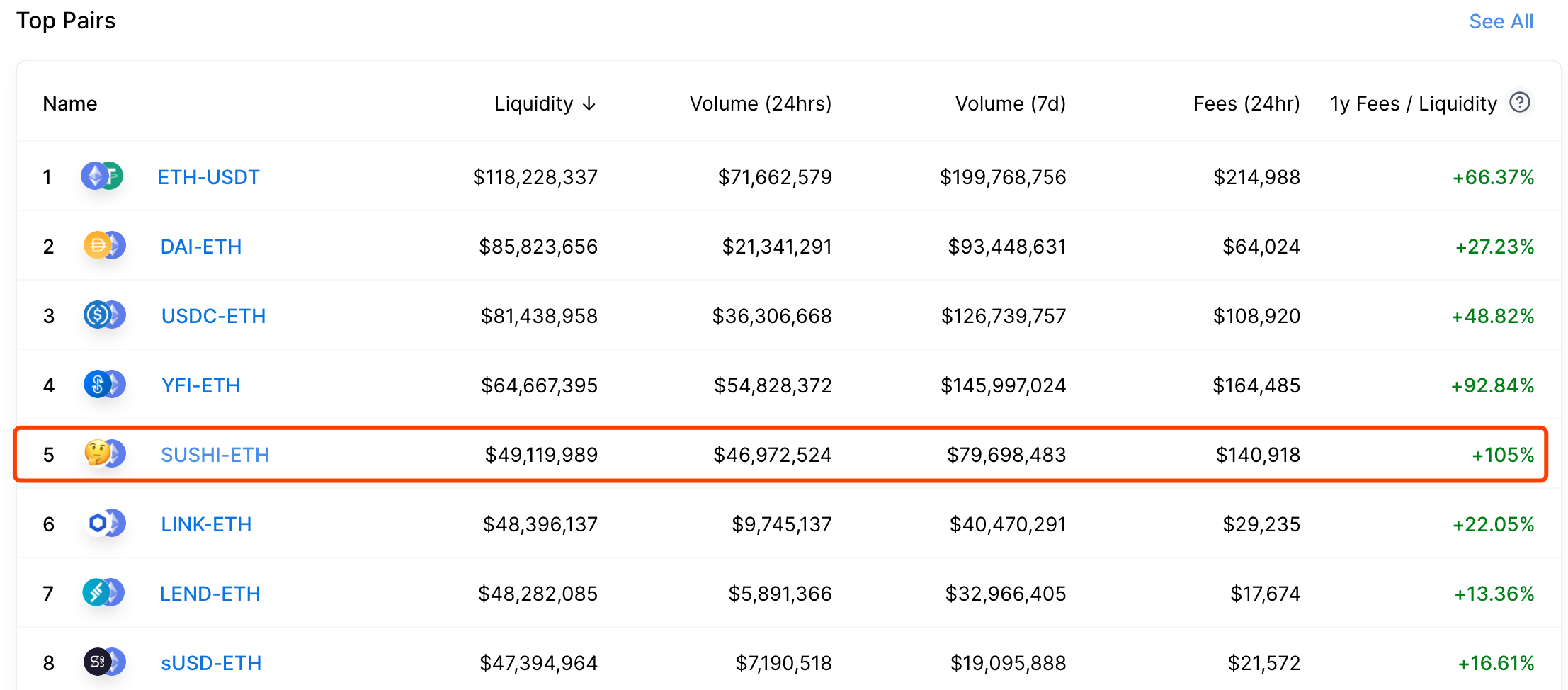Click the LEND-ETH token pair icon

click(x=103, y=593)
